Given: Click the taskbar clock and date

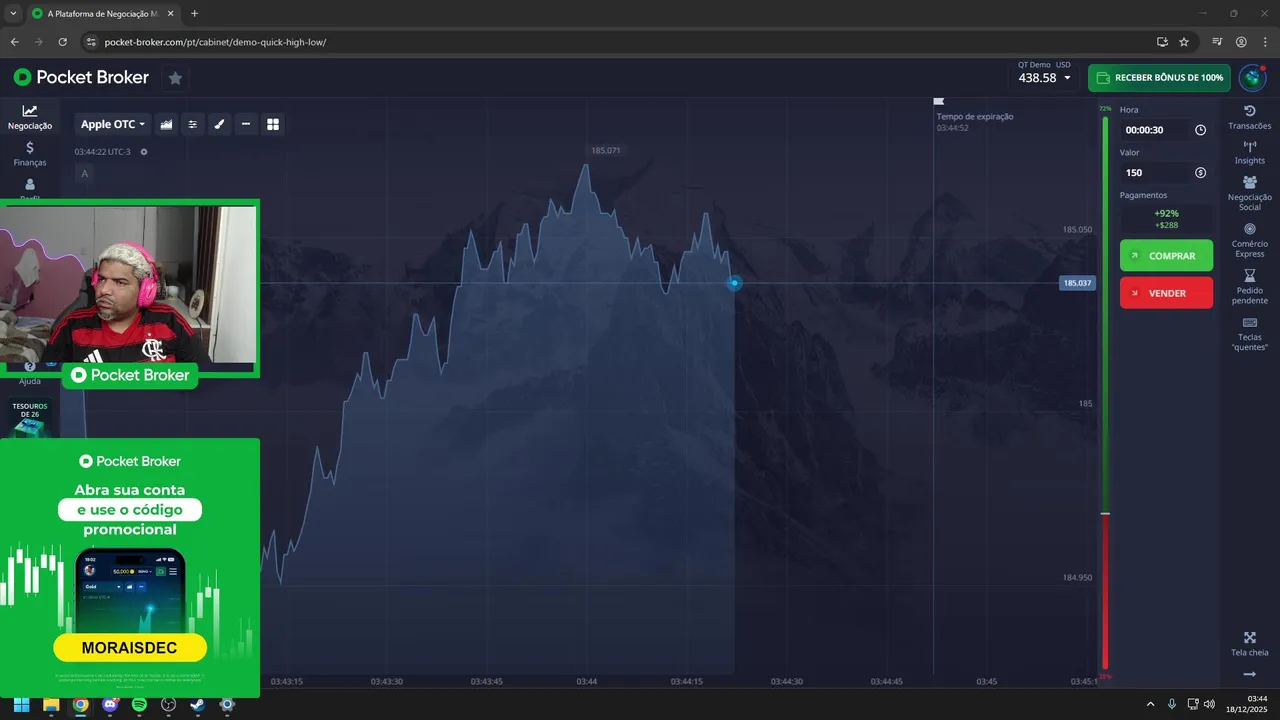Looking at the screenshot, I should tap(1248, 704).
